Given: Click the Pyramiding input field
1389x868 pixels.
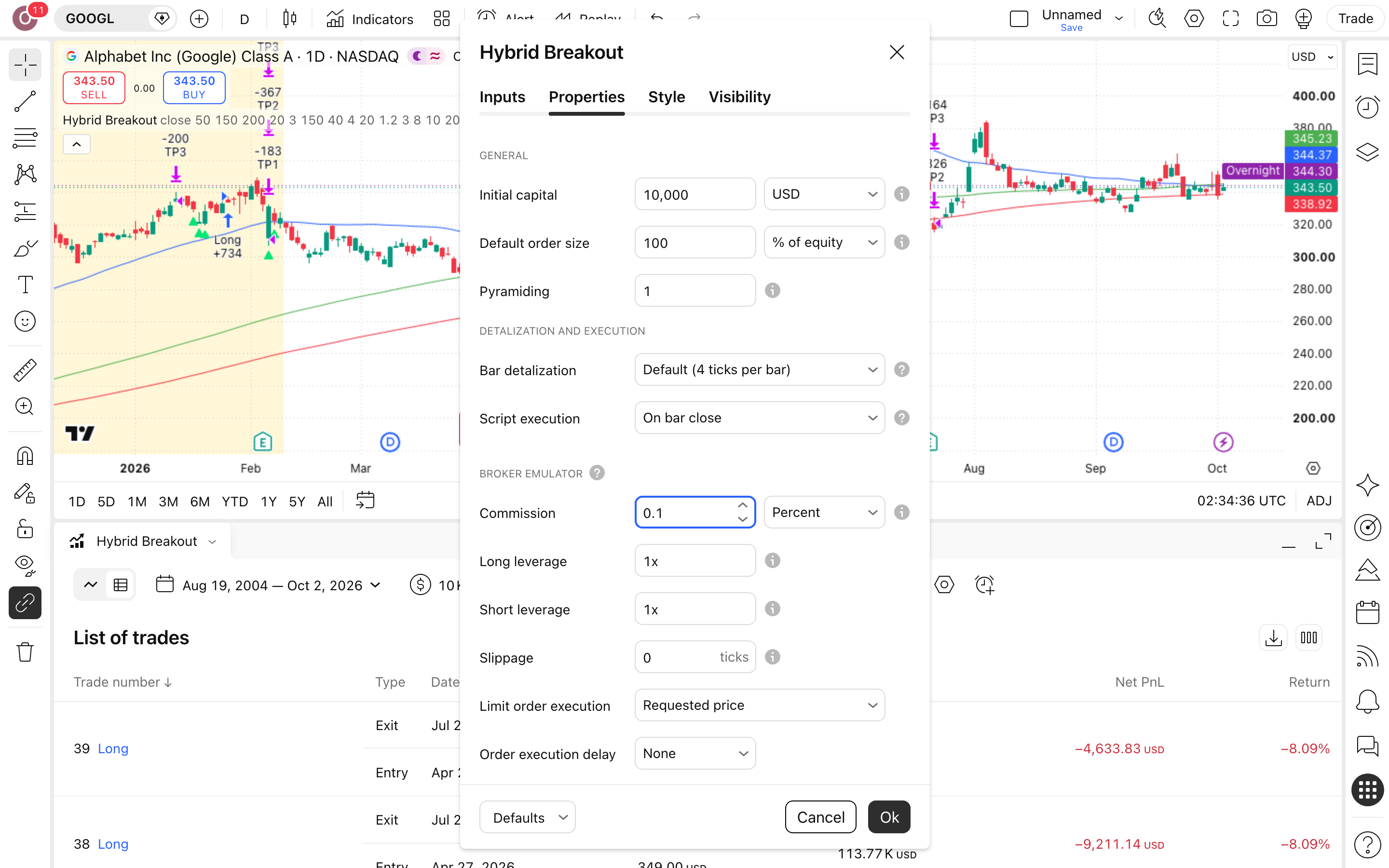Looking at the screenshot, I should 695,290.
